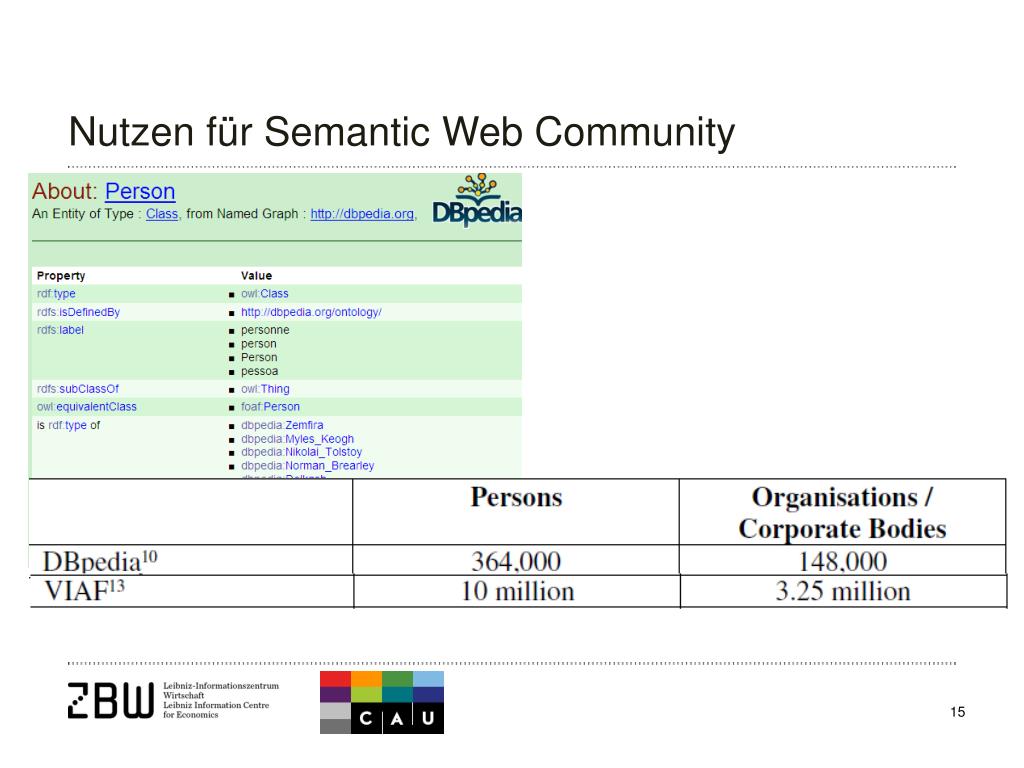Click the rdfs:label property
Viewport: 1024px width, 768px height.
pyautogui.click(x=60, y=330)
